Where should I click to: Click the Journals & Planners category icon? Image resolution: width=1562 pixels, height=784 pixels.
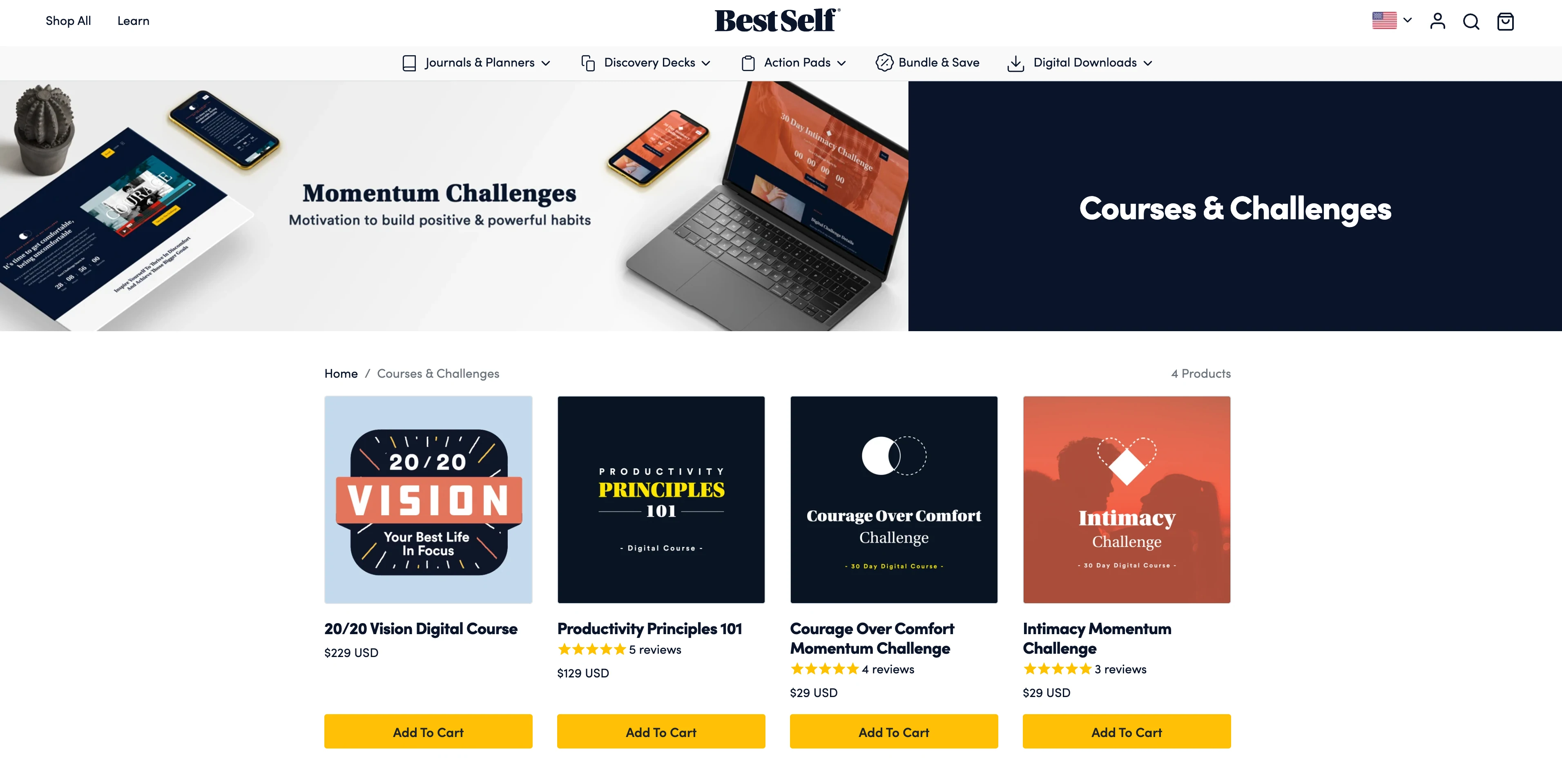click(409, 63)
